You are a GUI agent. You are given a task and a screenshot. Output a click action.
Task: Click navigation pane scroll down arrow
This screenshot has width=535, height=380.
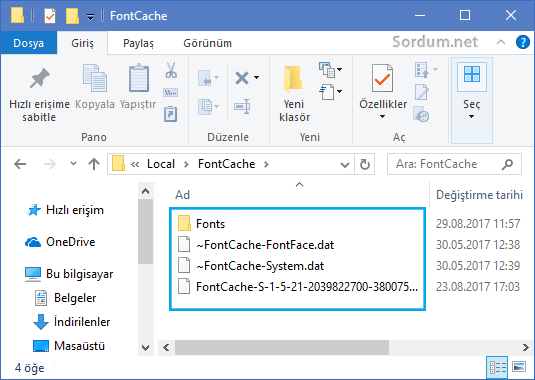coord(145,348)
